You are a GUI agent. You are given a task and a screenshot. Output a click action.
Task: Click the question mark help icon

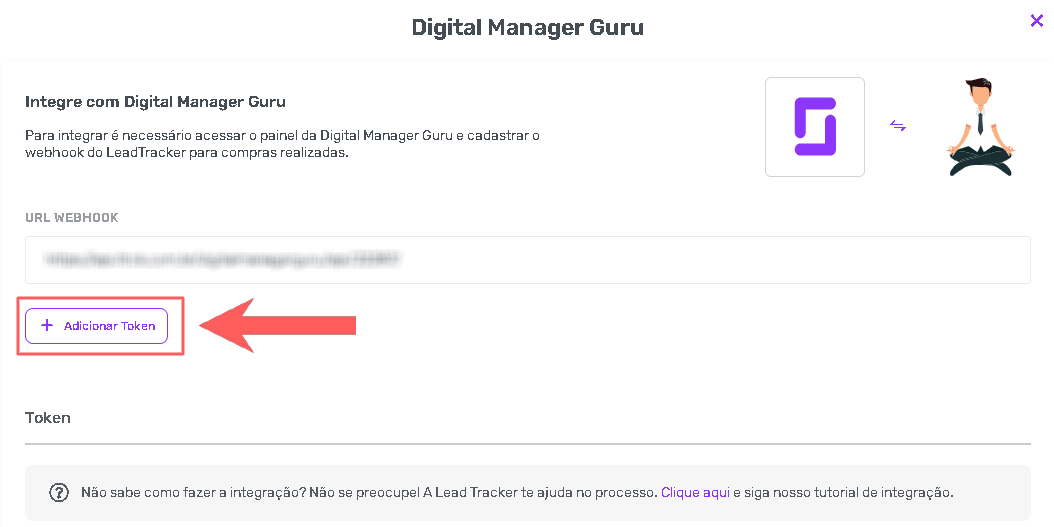coord(59,492)
